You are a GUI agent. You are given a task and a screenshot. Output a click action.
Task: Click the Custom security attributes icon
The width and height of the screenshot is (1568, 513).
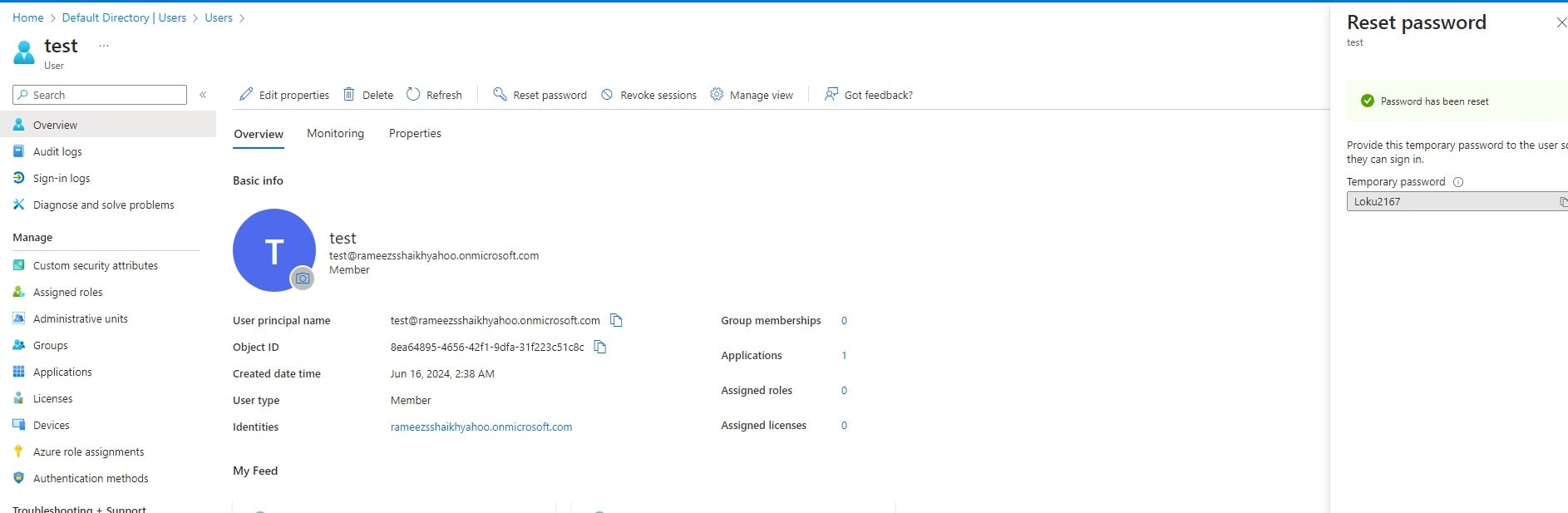(x=18, y=265)
